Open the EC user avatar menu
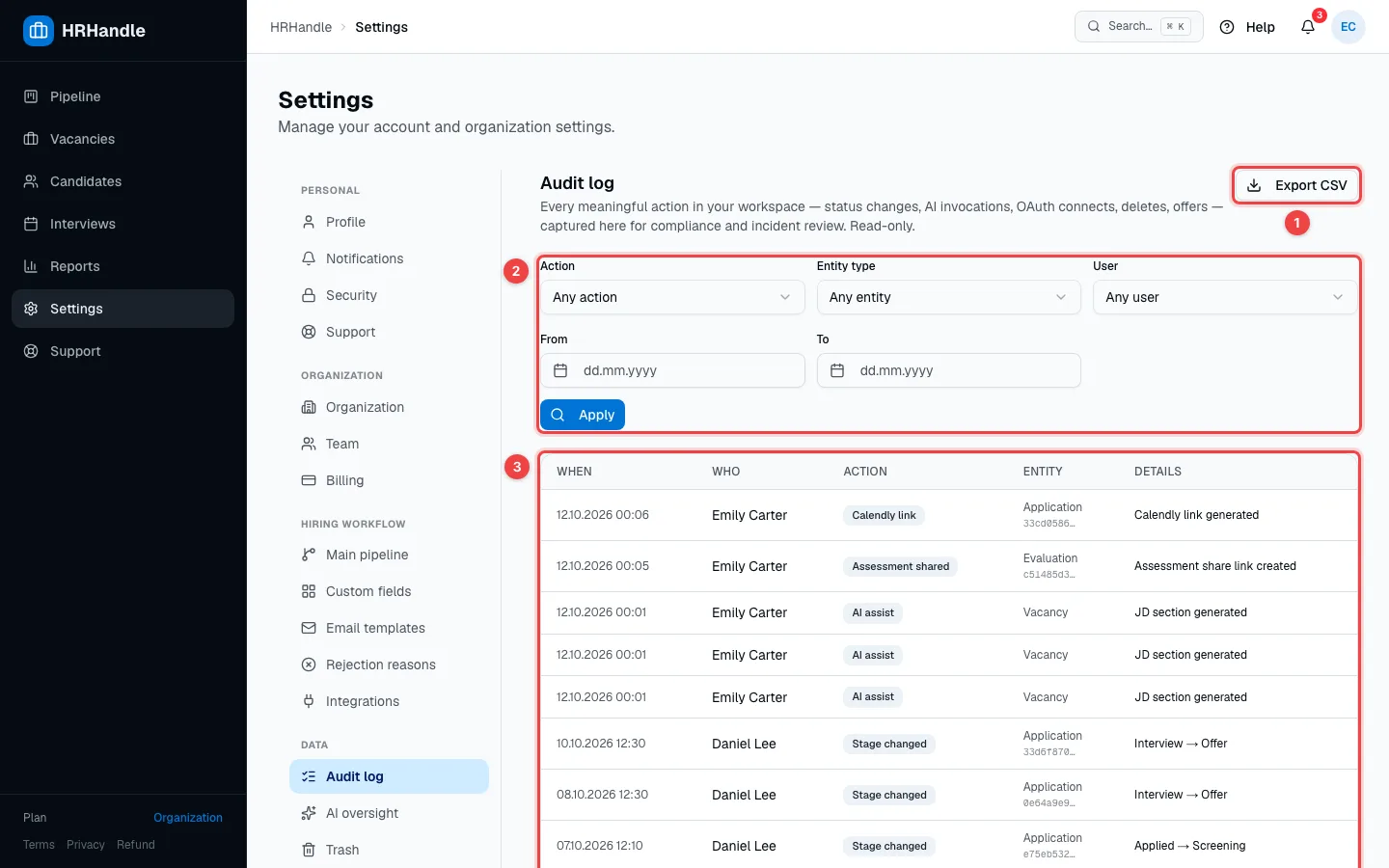The height and width of the screenshot is (868, 1389). (1348, 27)
